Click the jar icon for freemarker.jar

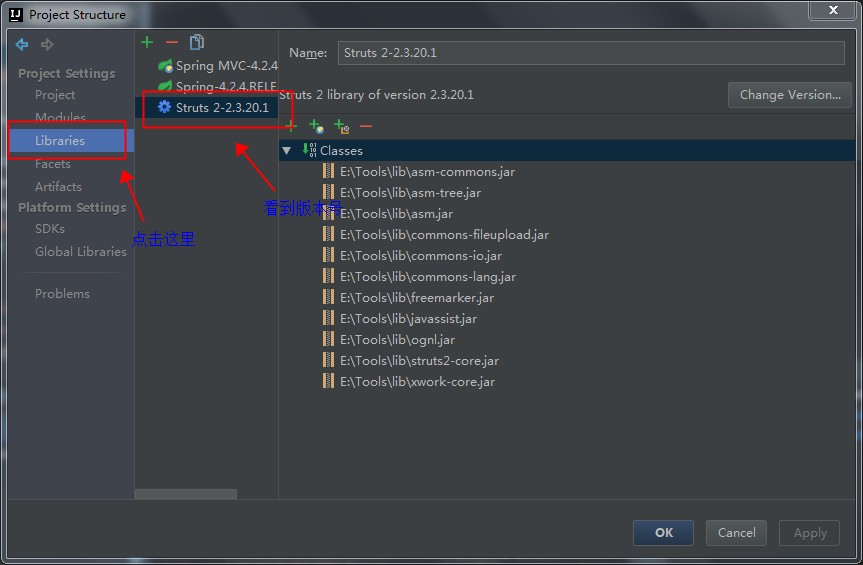point(328,297)
